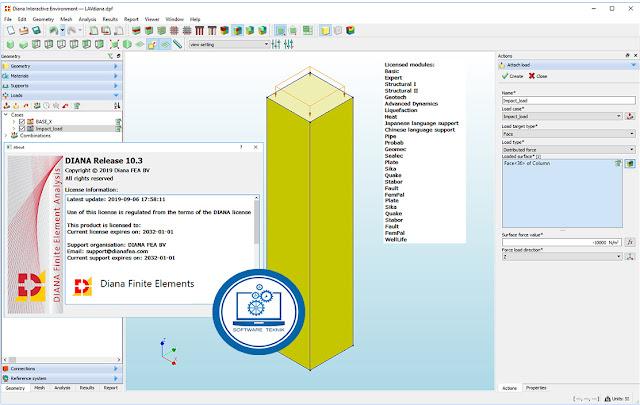Close the About dialog with X button

(x=256, y=147)
